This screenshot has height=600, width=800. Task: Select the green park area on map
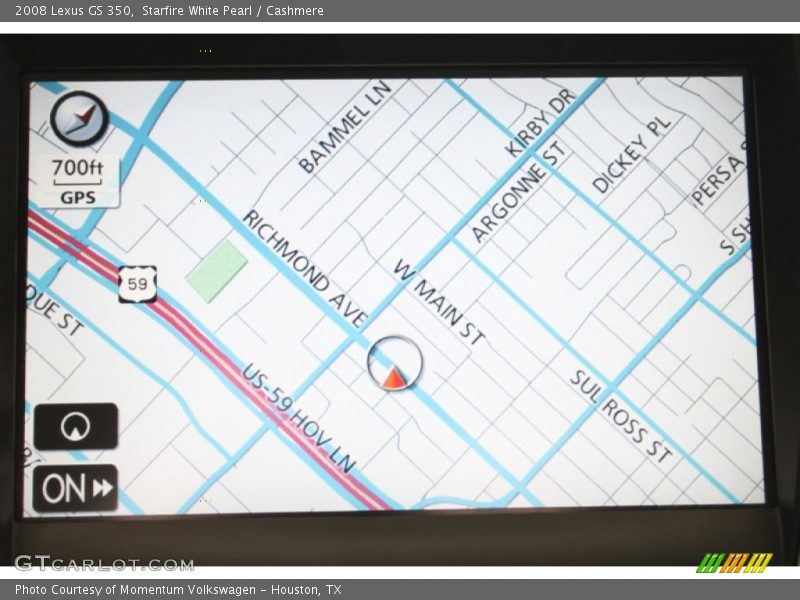[217, 271]
